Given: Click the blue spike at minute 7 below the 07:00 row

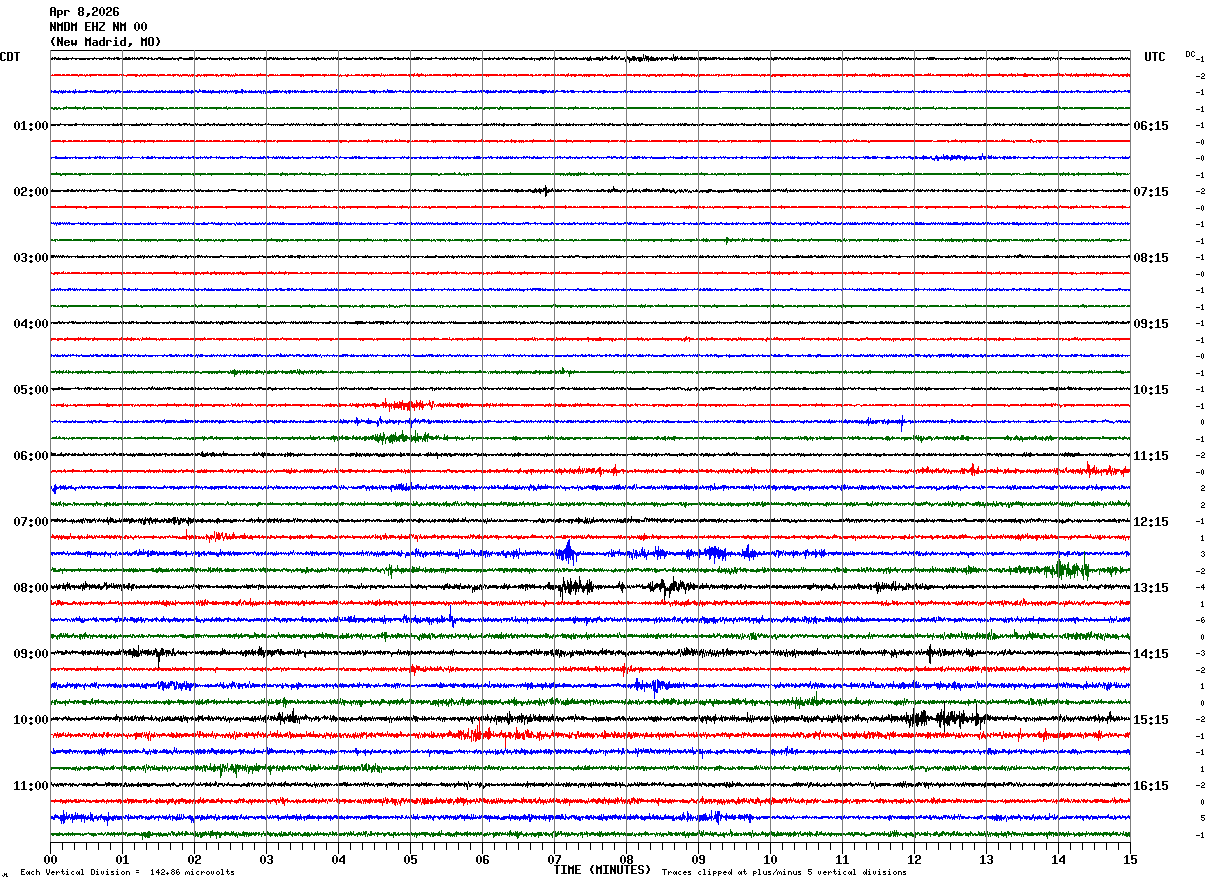Looking at the screenshot, I should pos(567,552).
